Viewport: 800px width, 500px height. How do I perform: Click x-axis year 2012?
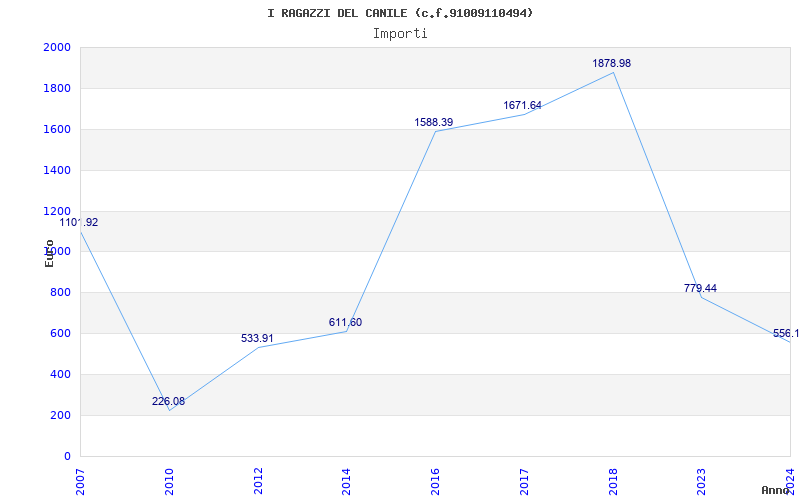point(258,482)
